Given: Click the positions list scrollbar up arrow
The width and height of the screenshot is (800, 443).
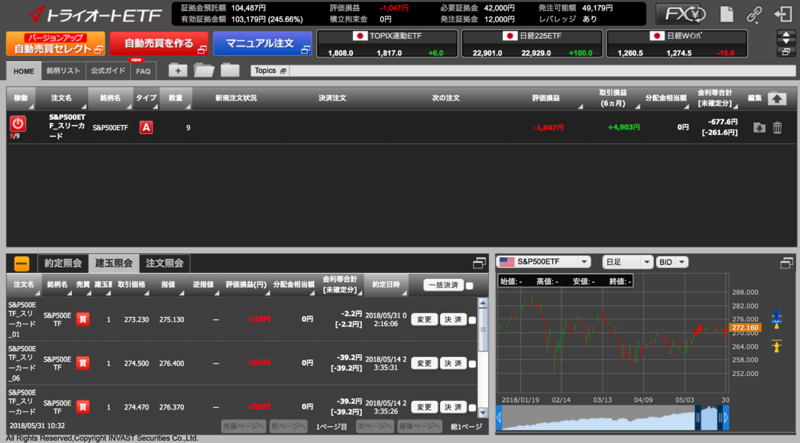Looking at the screenshot, I should 483,303.
